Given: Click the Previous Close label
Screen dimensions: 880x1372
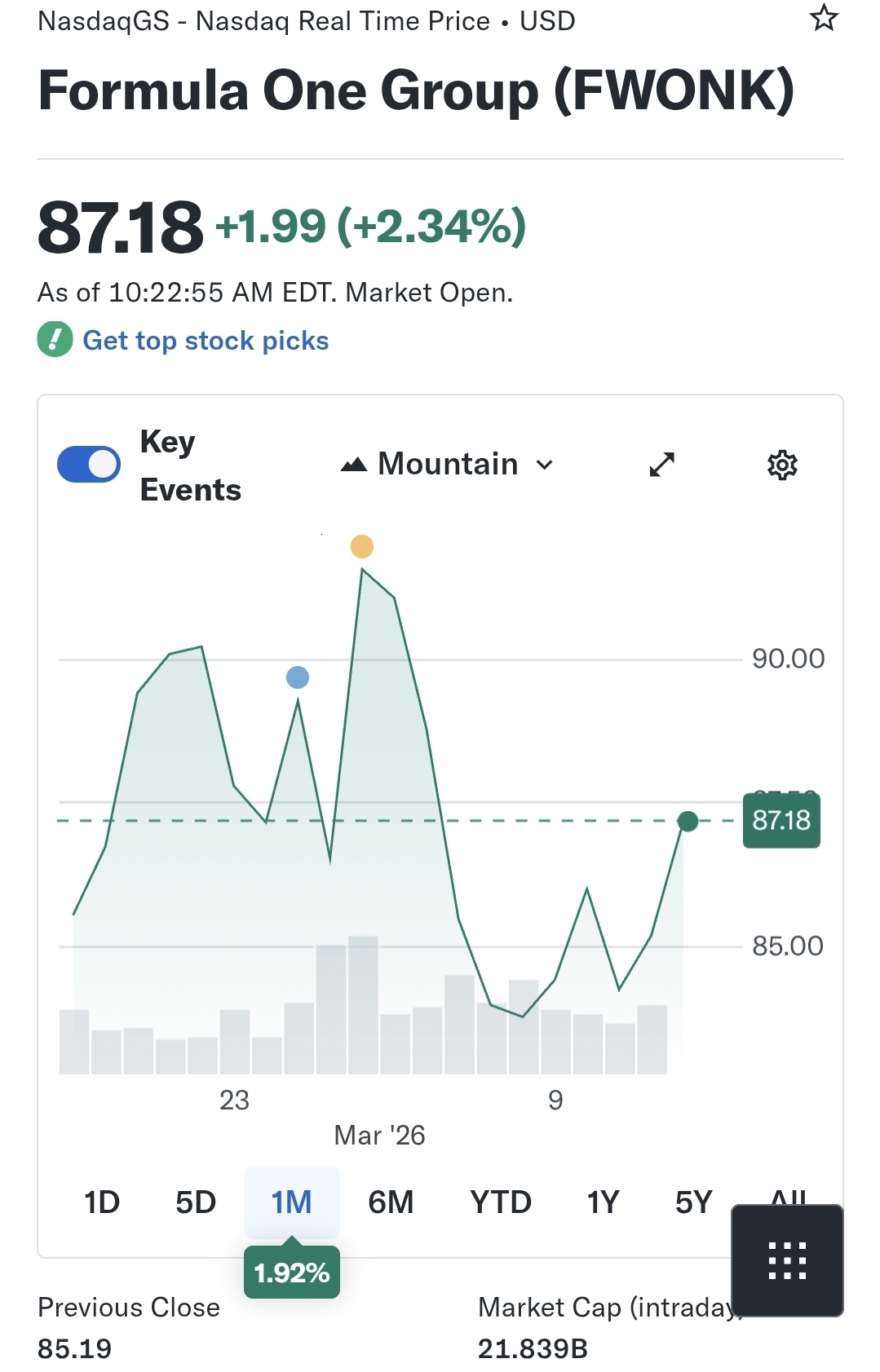Looking at the screenshot, I should (129, 1307).
